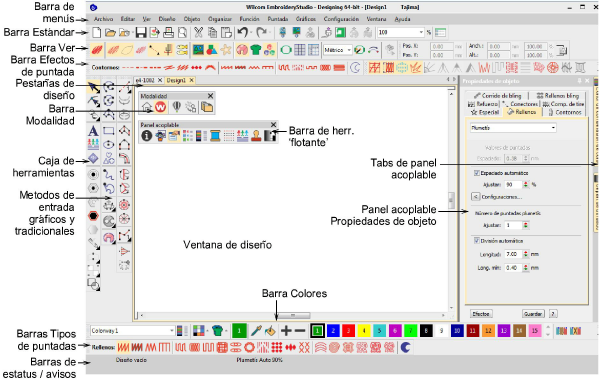Remove a color with minus icon

pos(300,331)
